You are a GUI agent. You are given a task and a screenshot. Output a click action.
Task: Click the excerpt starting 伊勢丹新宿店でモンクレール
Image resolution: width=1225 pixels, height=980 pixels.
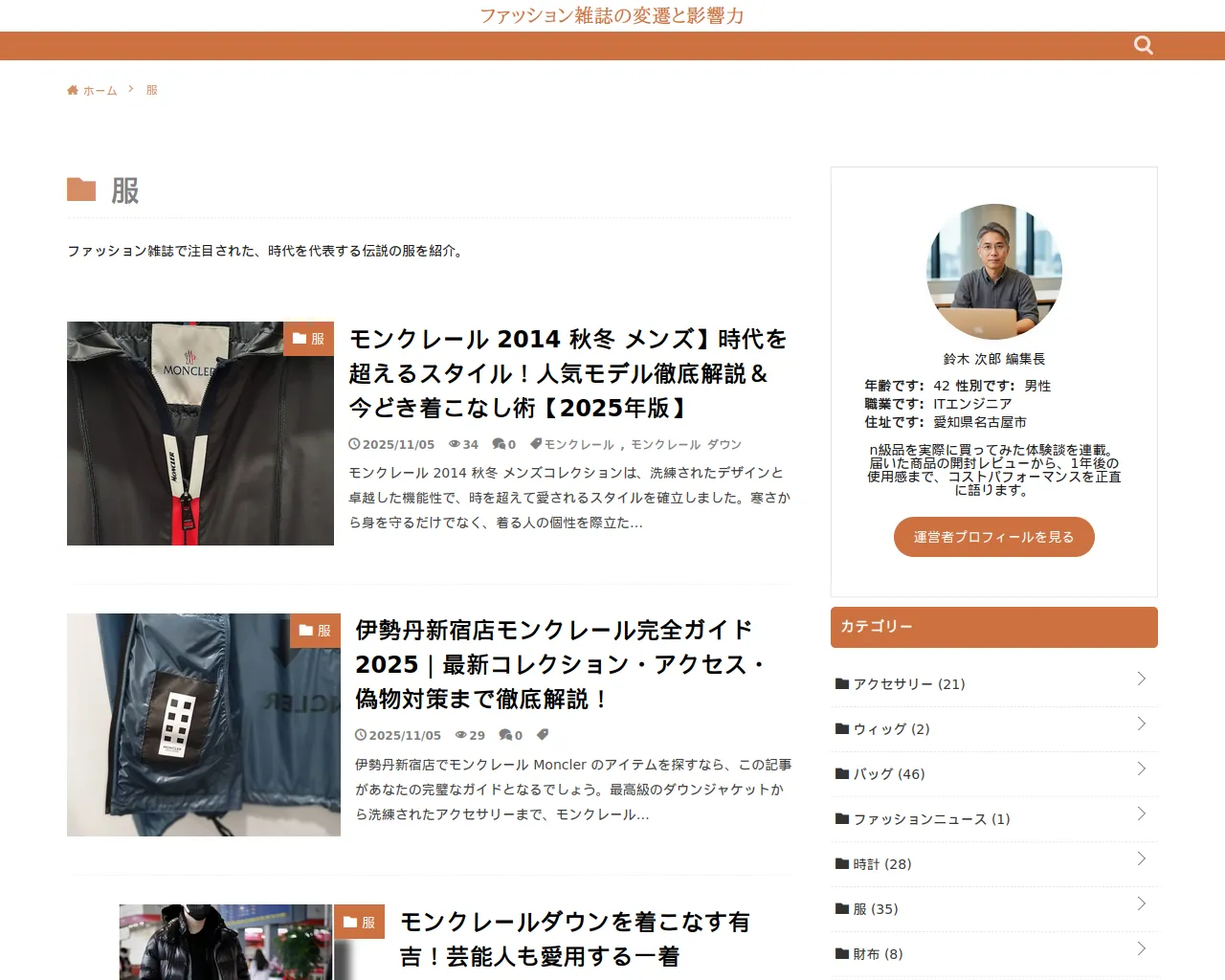[573, 790]
